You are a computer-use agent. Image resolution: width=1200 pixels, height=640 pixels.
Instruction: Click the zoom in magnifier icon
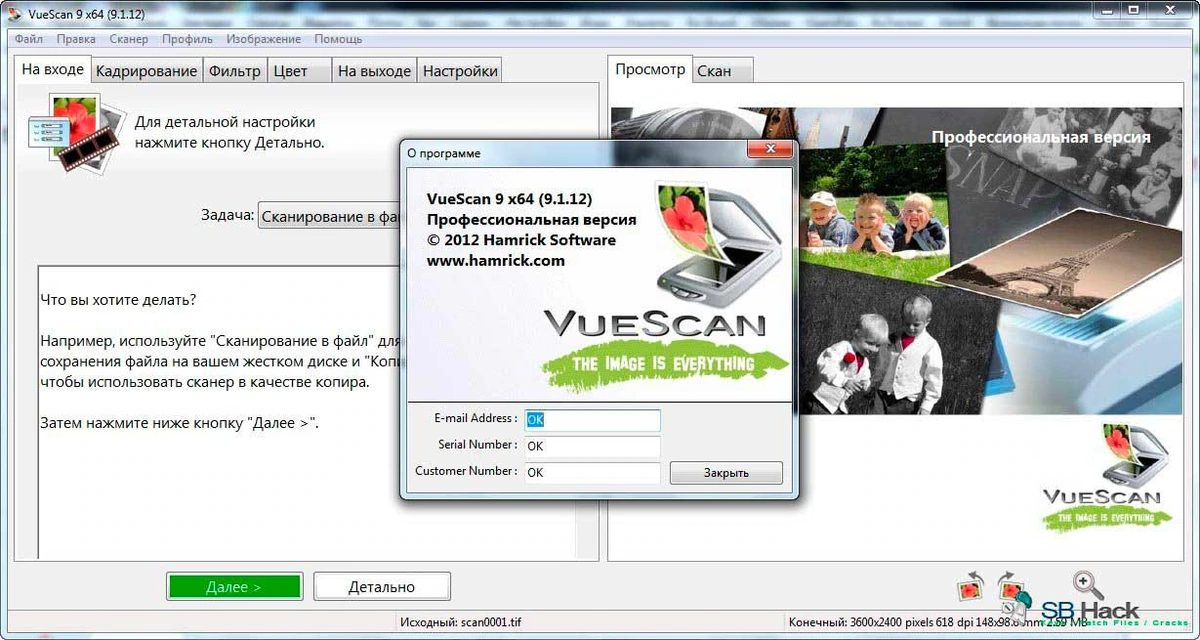(x=1087, y=585)
